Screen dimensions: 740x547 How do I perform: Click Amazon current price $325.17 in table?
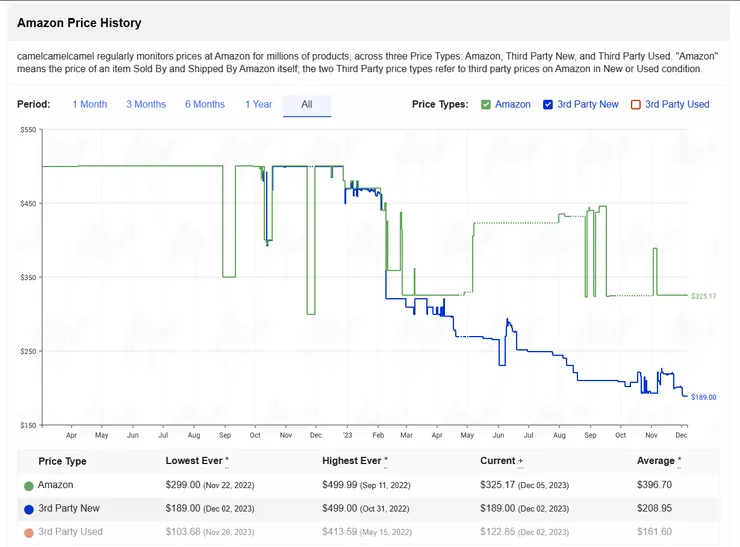tap(497, 485)
